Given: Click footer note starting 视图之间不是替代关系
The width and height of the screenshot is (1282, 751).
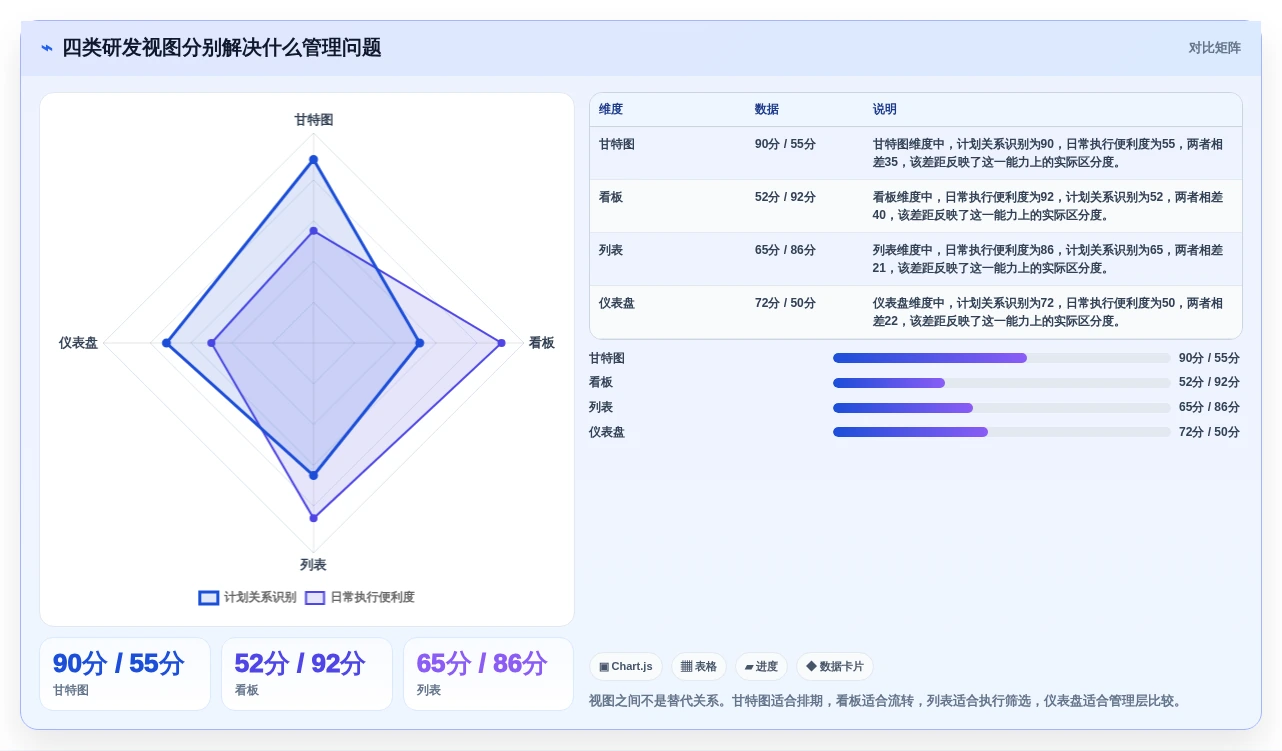Looking at the screenshot, I should coord(887,701).
